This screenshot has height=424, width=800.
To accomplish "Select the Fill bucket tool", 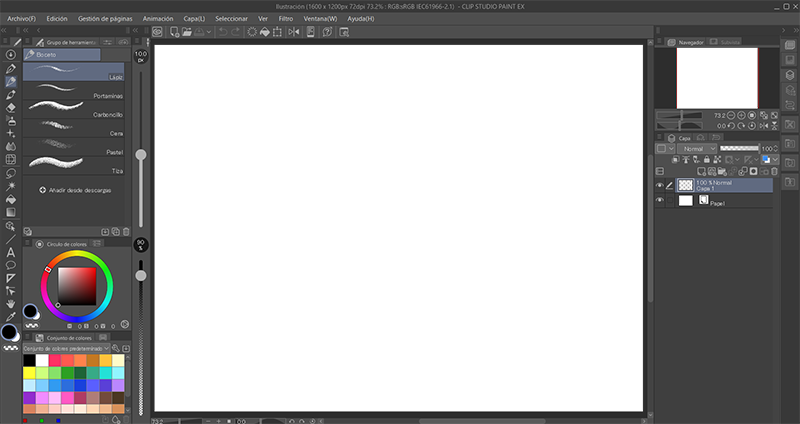I will click(10, 198).
